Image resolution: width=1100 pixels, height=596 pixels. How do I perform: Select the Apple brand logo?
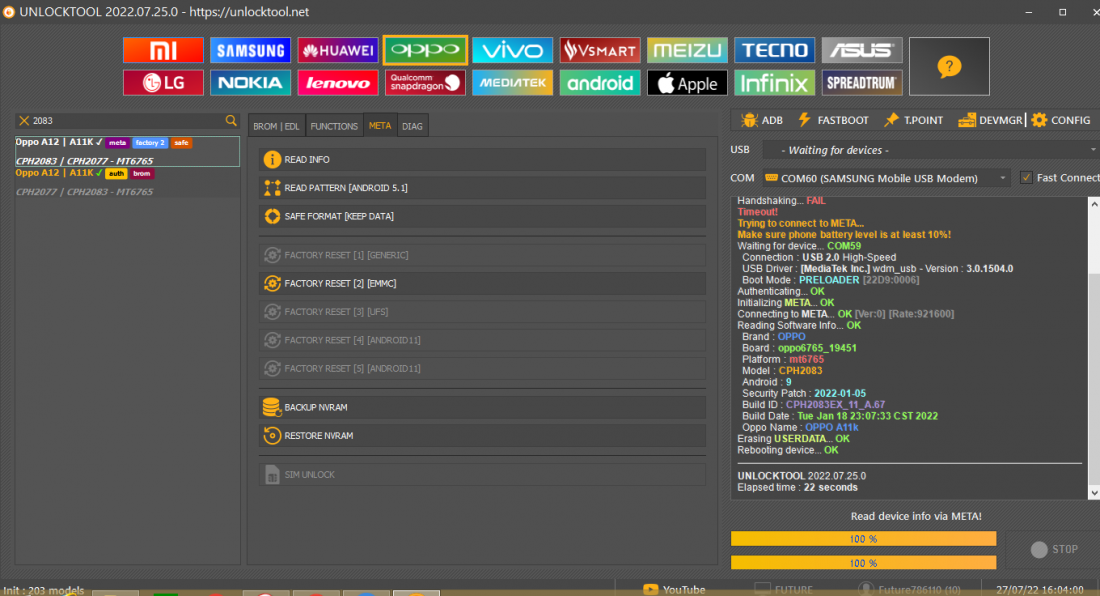click(x=687, y=83)
